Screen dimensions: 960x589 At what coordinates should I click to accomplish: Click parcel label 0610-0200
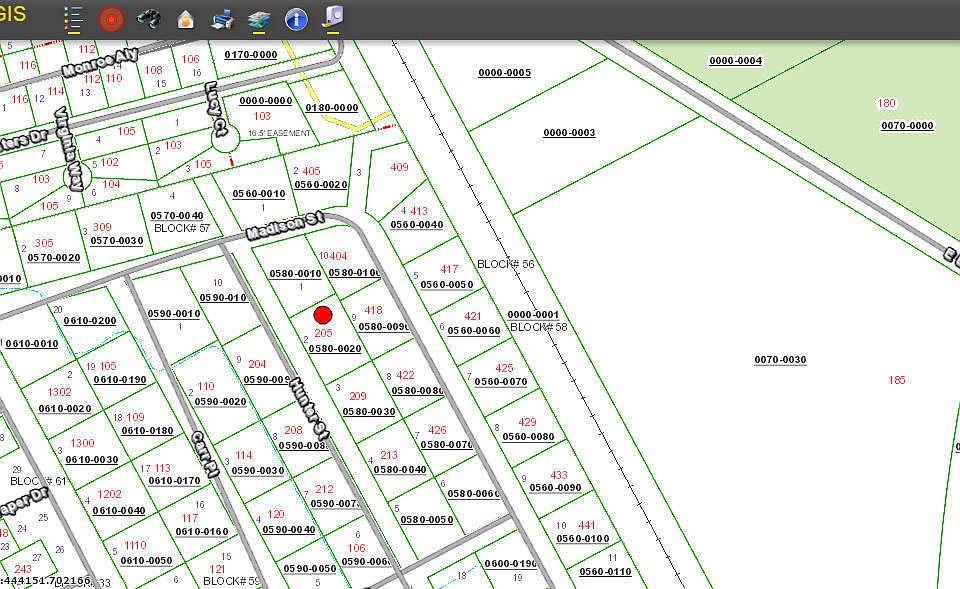point(90,320)
